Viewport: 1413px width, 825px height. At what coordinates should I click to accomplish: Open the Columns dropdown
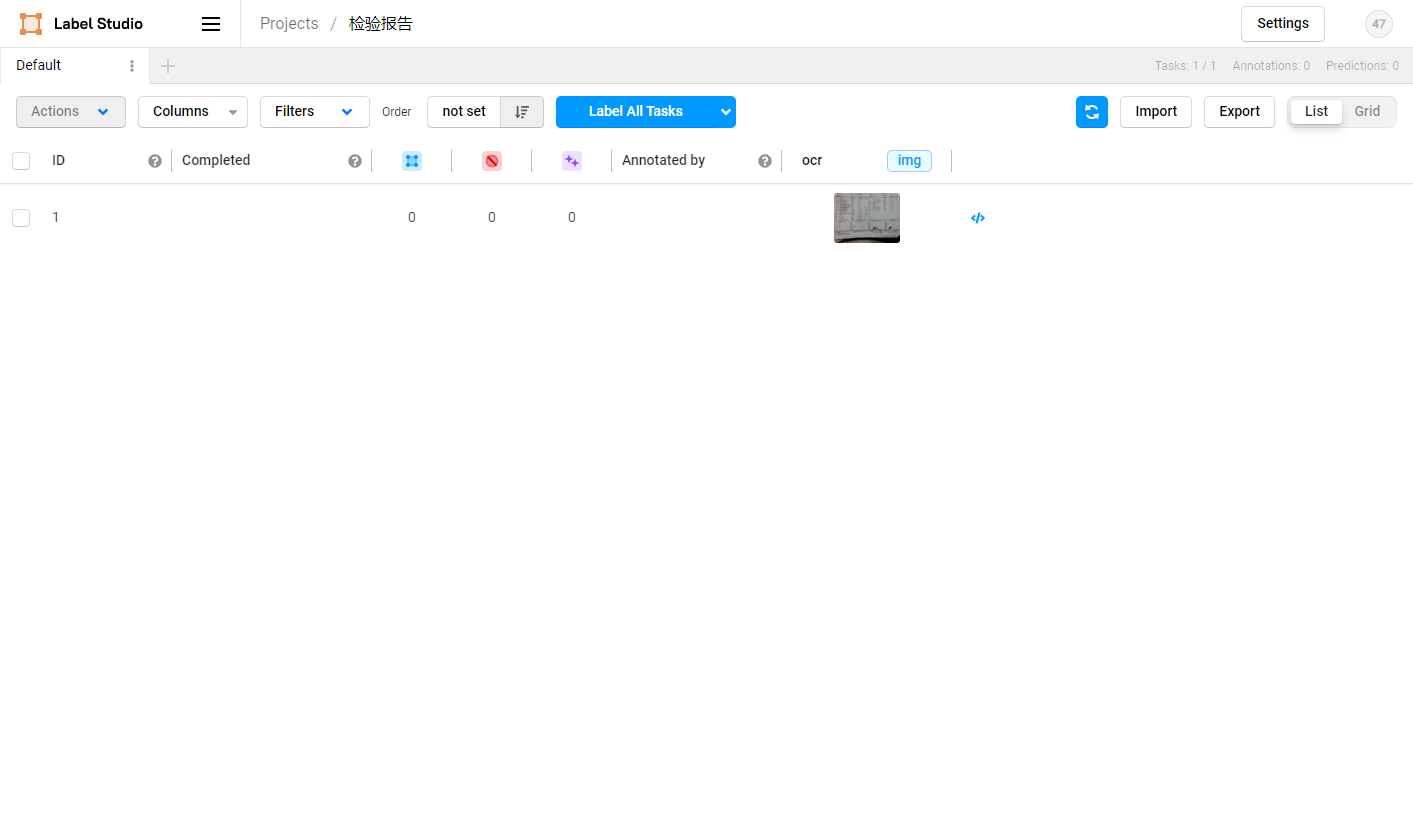click(193, 112)
